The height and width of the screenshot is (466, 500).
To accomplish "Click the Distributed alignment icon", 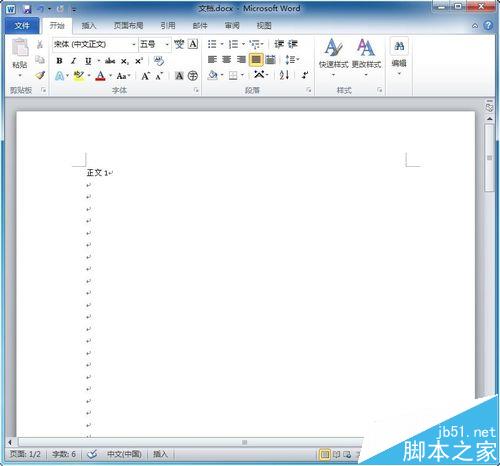I will (x=271, y=60).
